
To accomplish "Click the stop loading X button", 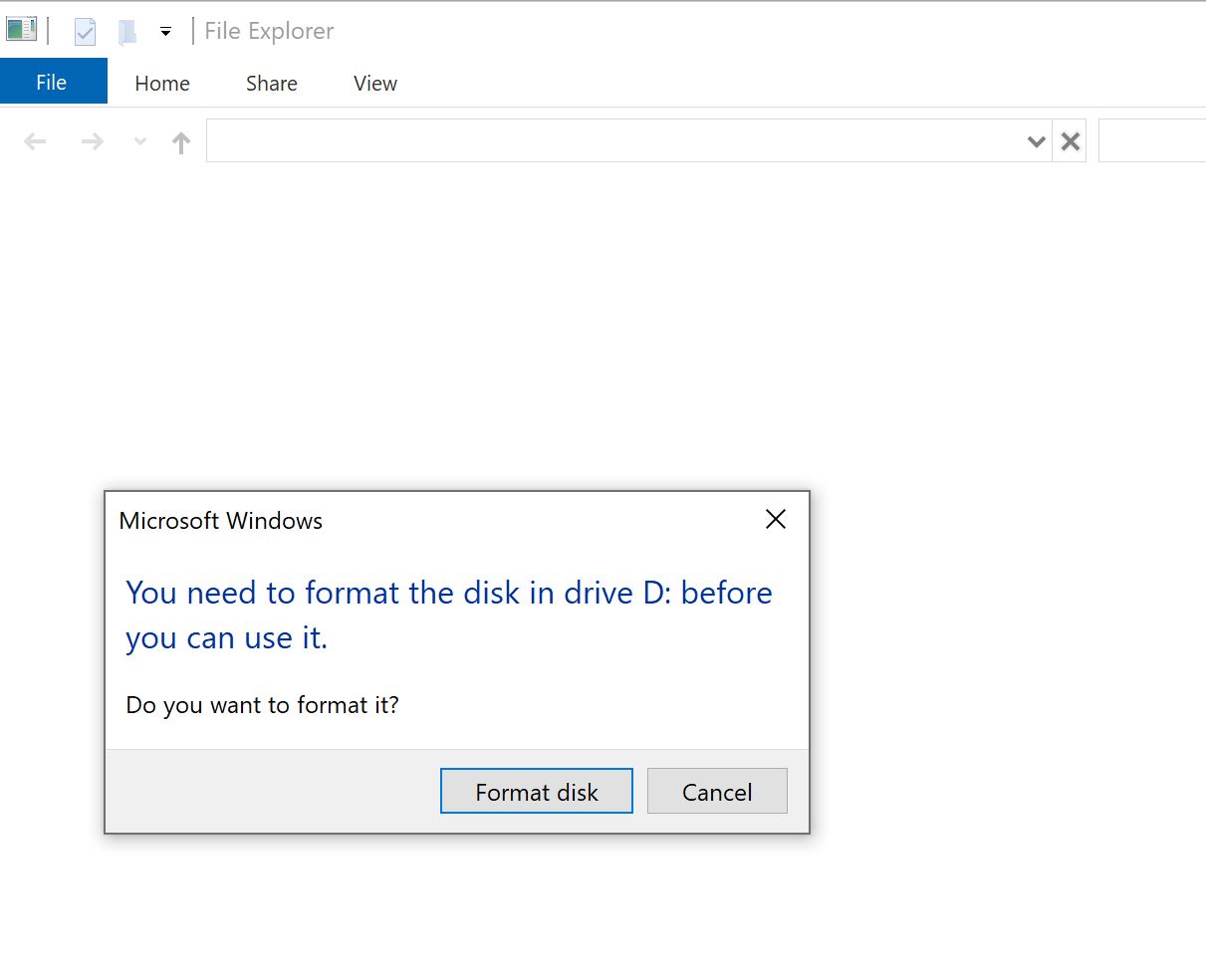I will [1071, 141].
